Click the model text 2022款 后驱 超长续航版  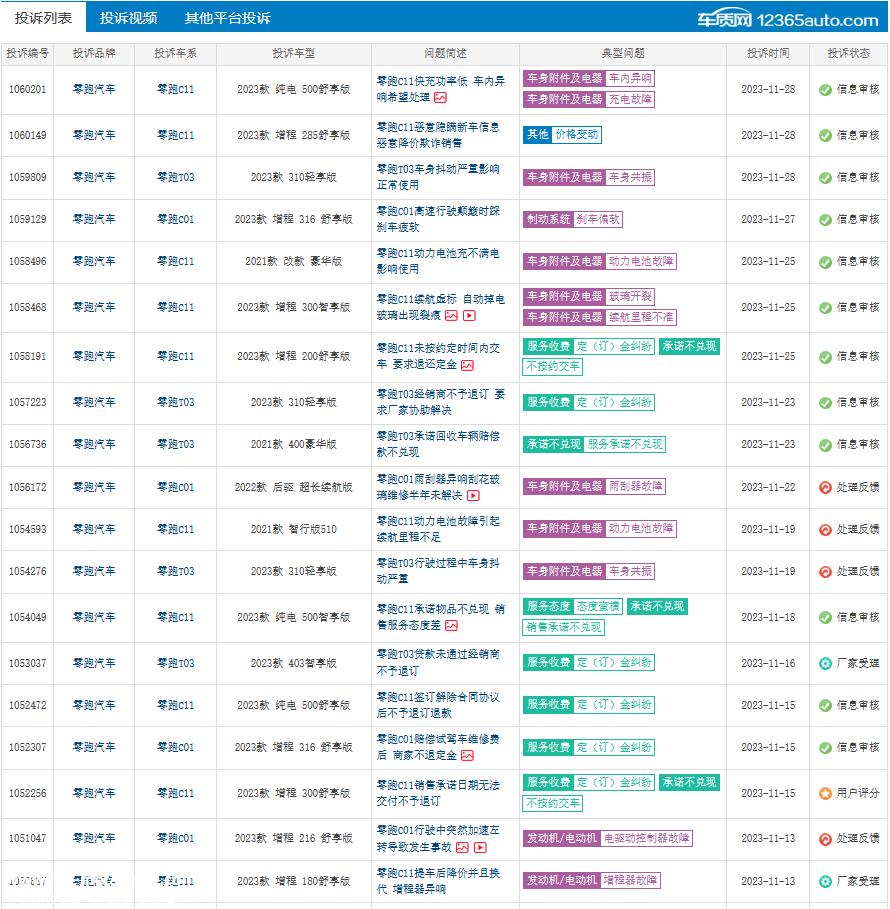(x=293, y=487)
